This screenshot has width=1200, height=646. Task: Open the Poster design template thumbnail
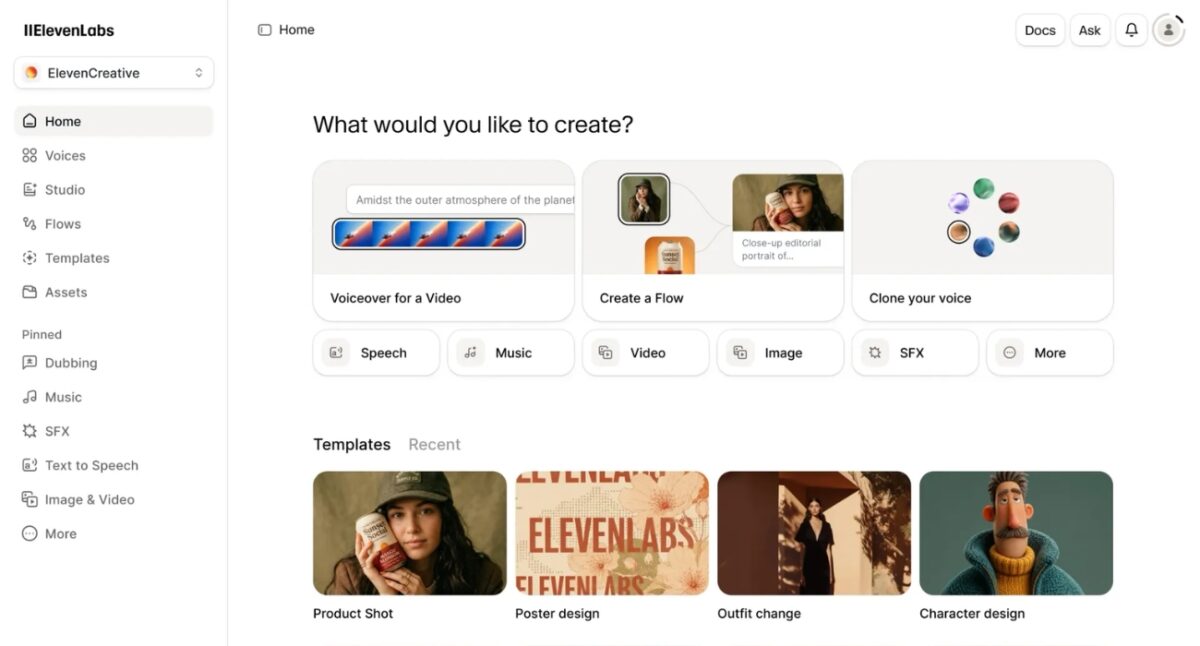pyautogui.click(x=612, y=533)
